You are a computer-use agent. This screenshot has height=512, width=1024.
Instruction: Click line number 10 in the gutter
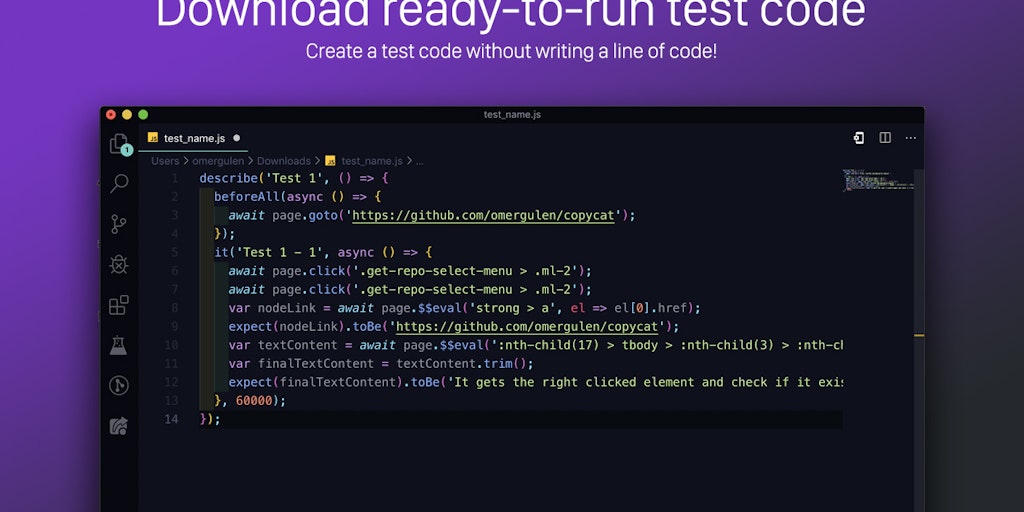(x=171, y=345)
